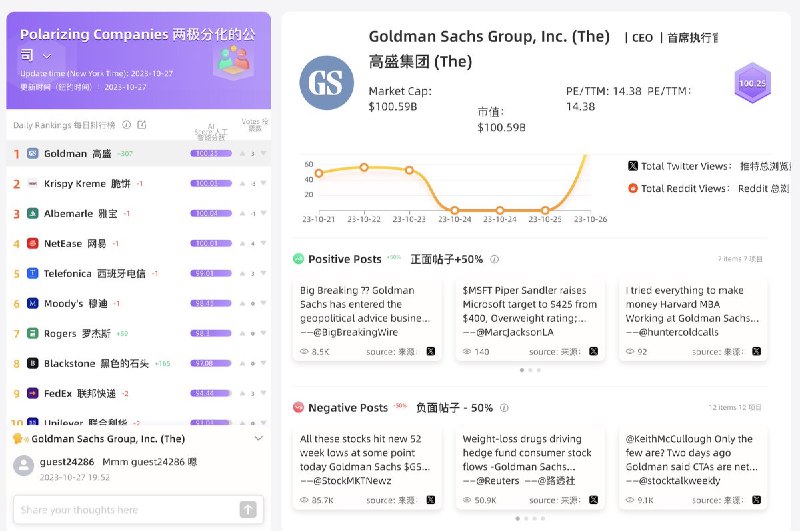Viewport: 800px width, 531px height.
Task: Downvote Krispy Kreme in rankings
Action: tap(263, 183)
